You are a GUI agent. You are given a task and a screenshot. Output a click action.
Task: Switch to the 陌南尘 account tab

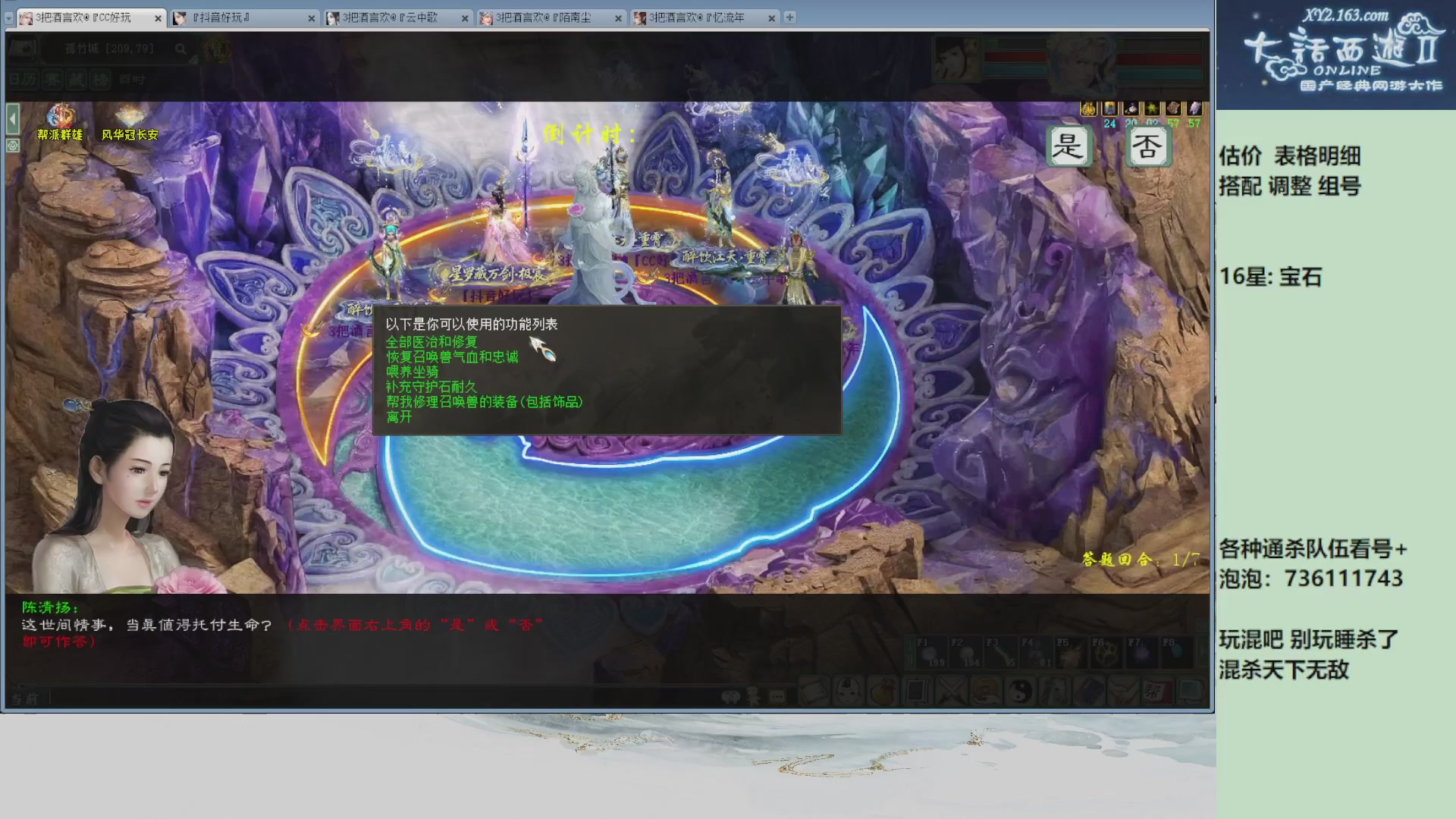[544, 17]
